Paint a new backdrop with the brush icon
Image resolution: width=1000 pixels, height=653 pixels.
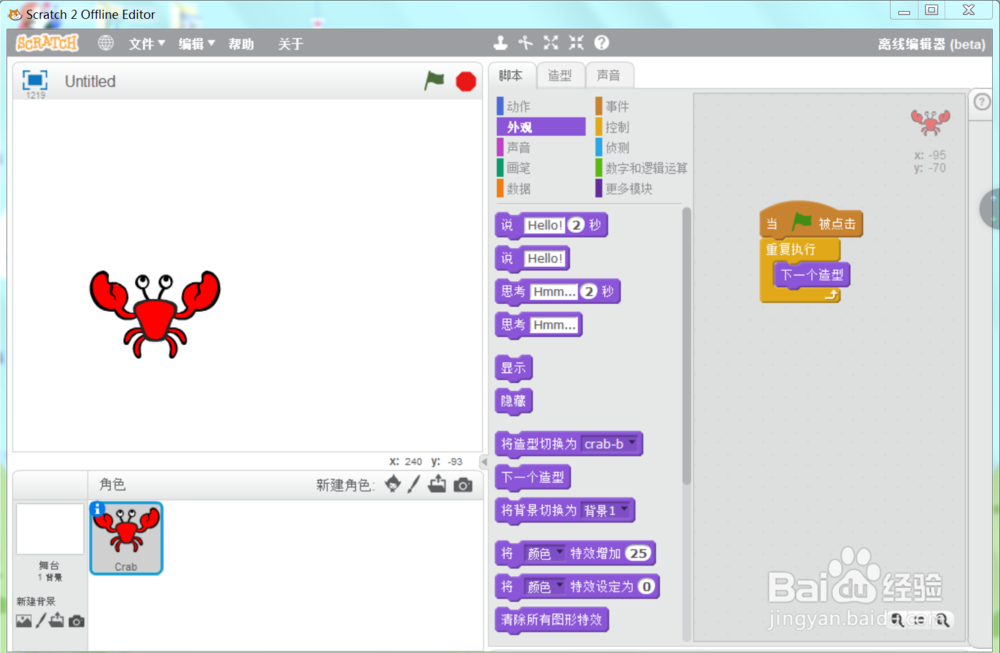[x=43, y=621]
